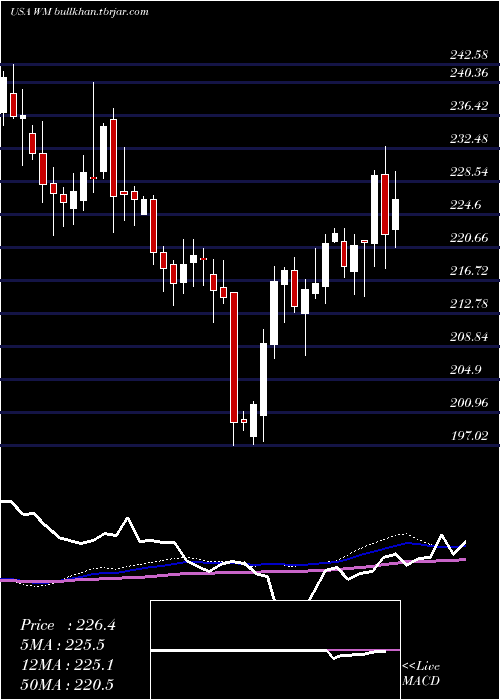Click the MACD inset chart box
The height and width of the screenshot is (700, 500).
275,650
